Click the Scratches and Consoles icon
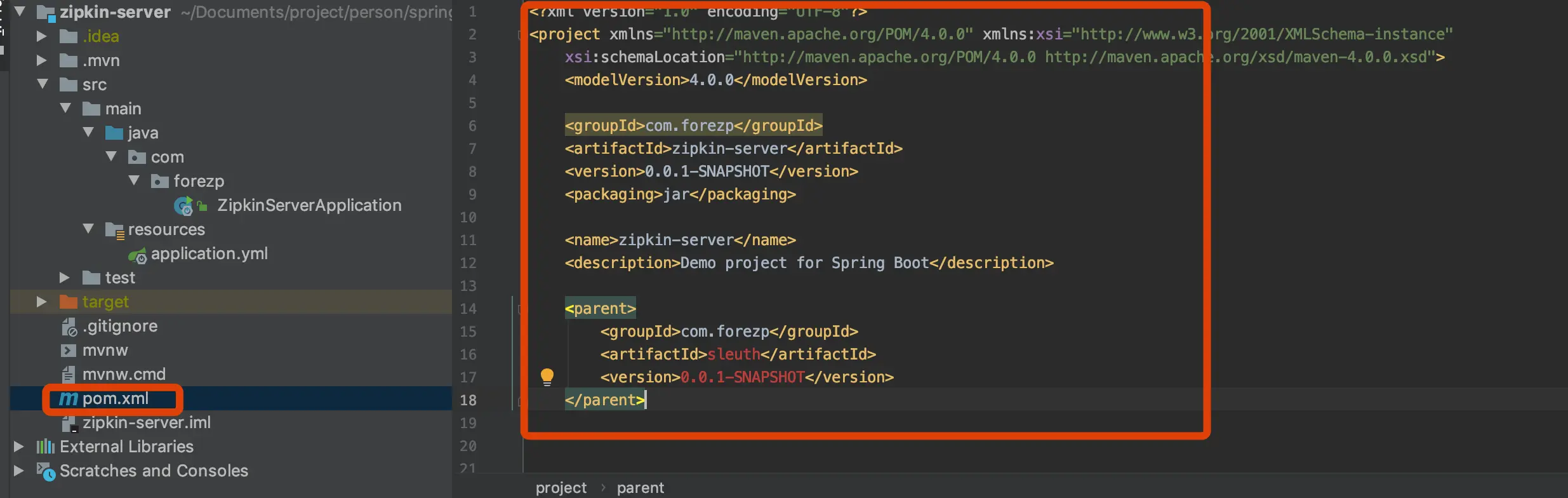The height and width of the screenshot is (498, 1568). 46,471
